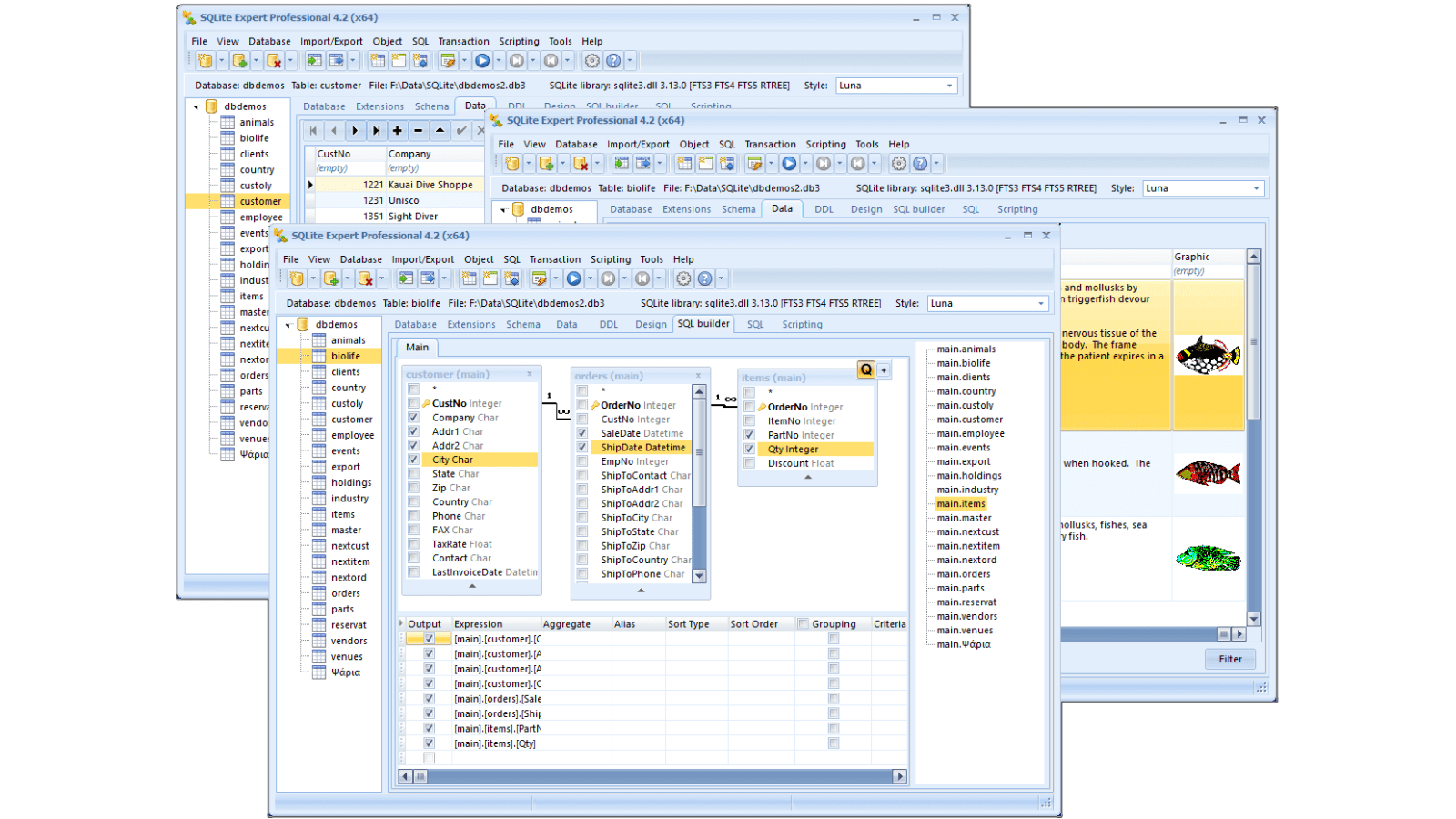Click horizontal scrollbar thumb of output grid
1456x819 pixels.
(x=420, y=776)
